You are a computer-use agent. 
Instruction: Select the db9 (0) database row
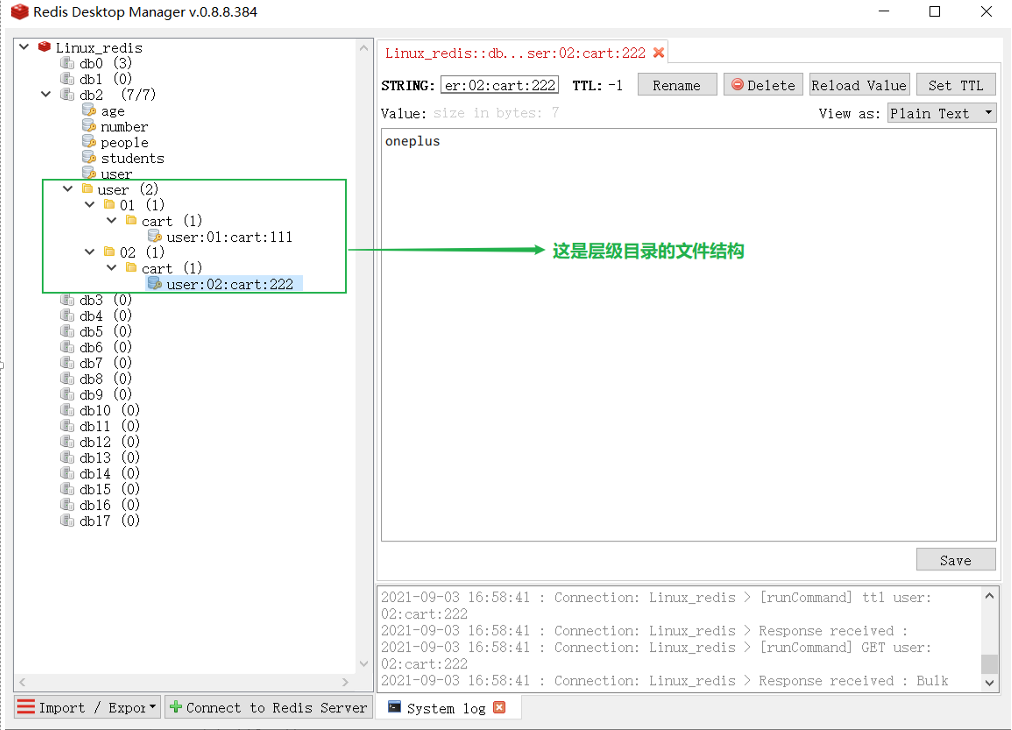(96, 394)
